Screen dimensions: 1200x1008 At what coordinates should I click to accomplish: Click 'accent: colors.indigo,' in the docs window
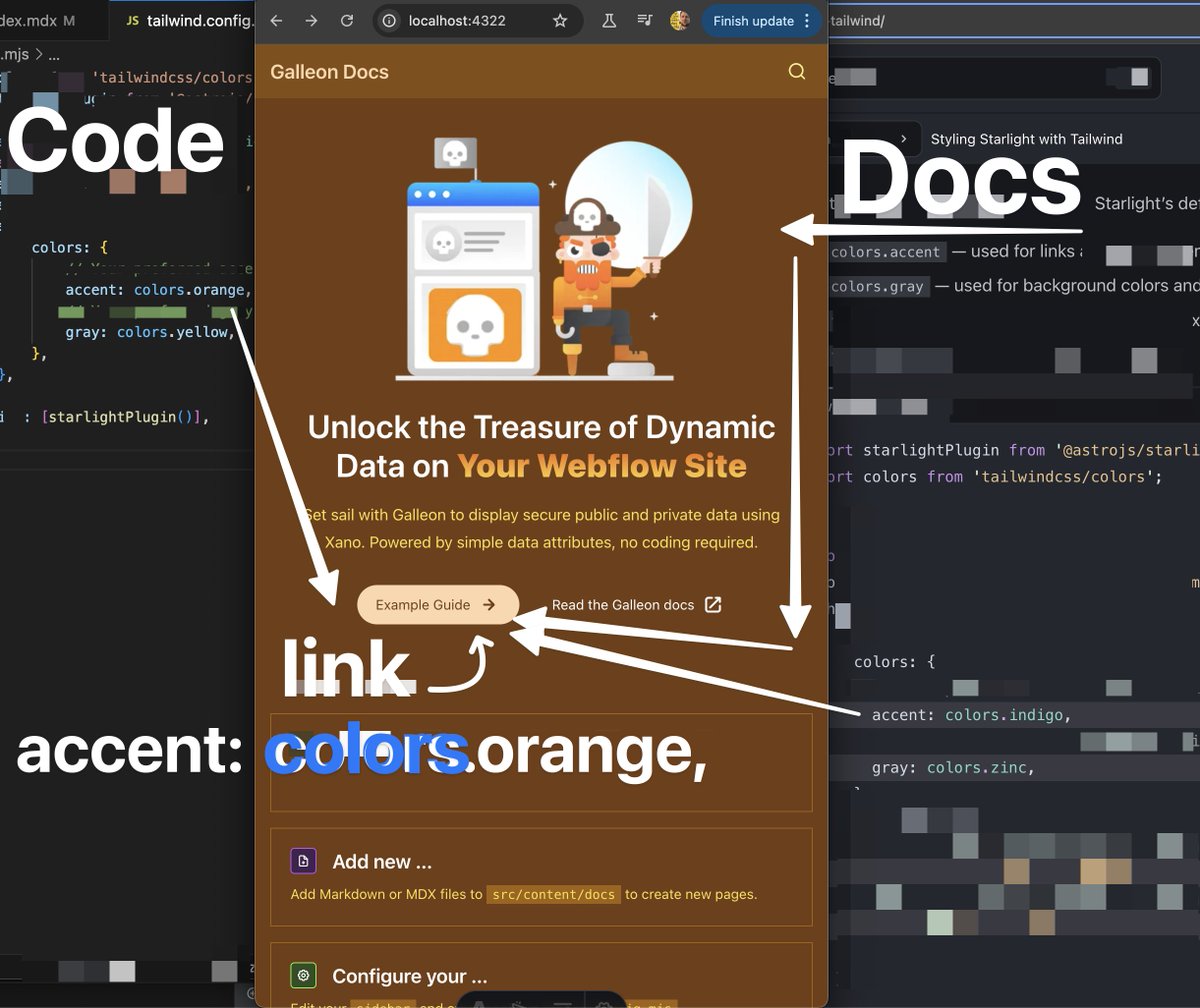972,715
